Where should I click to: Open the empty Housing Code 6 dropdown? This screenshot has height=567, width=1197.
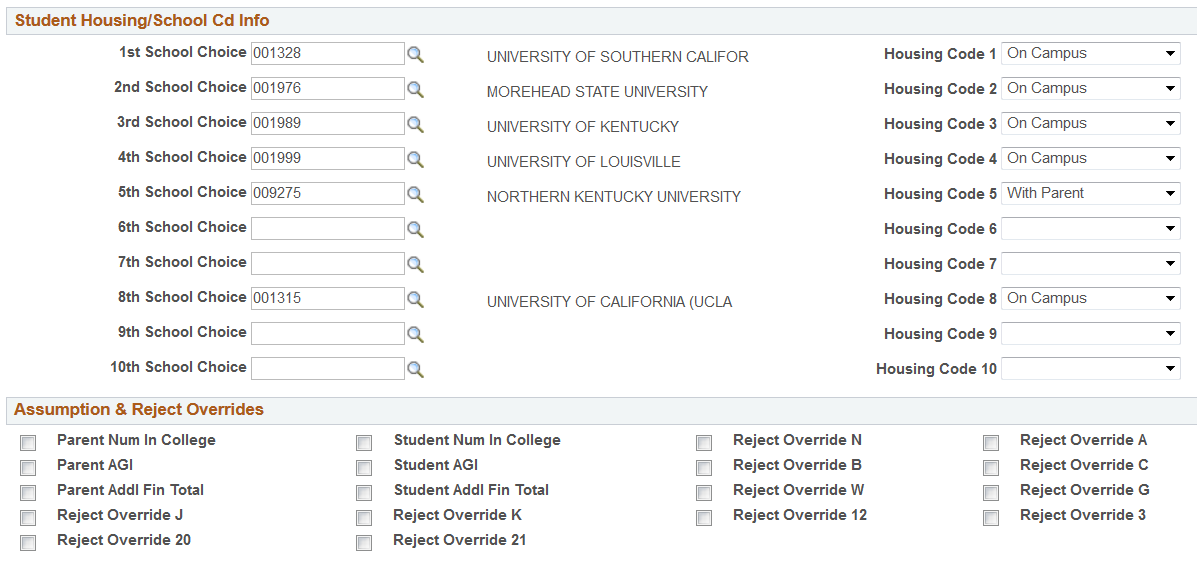point(1090,229)
